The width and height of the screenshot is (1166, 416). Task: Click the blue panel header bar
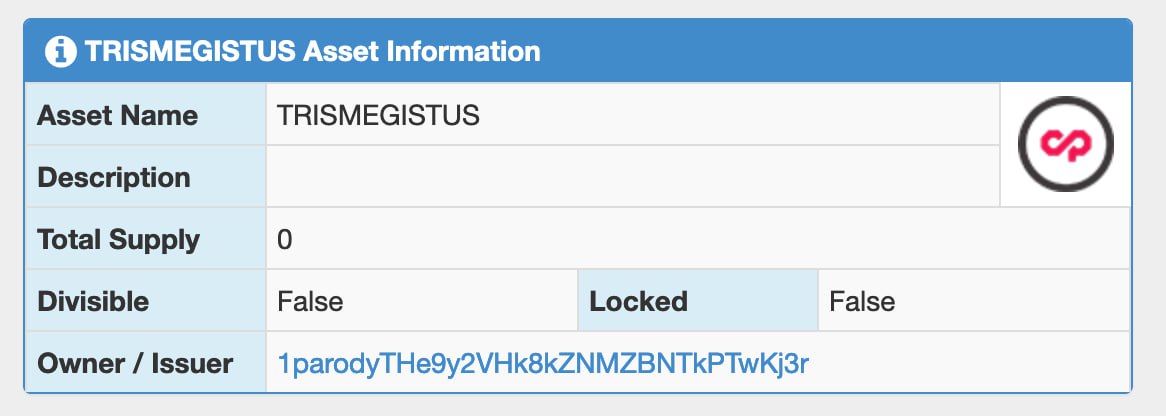click(x=578, y=51)
